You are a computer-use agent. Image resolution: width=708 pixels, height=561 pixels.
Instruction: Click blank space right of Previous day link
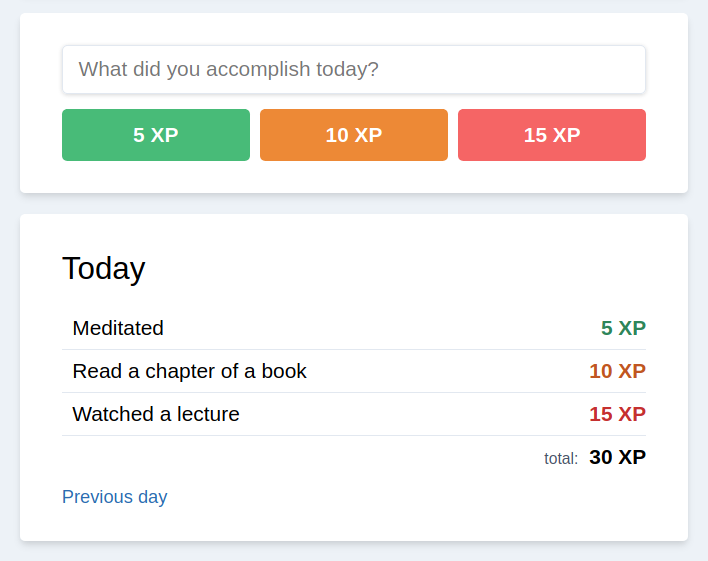[400, 497]
